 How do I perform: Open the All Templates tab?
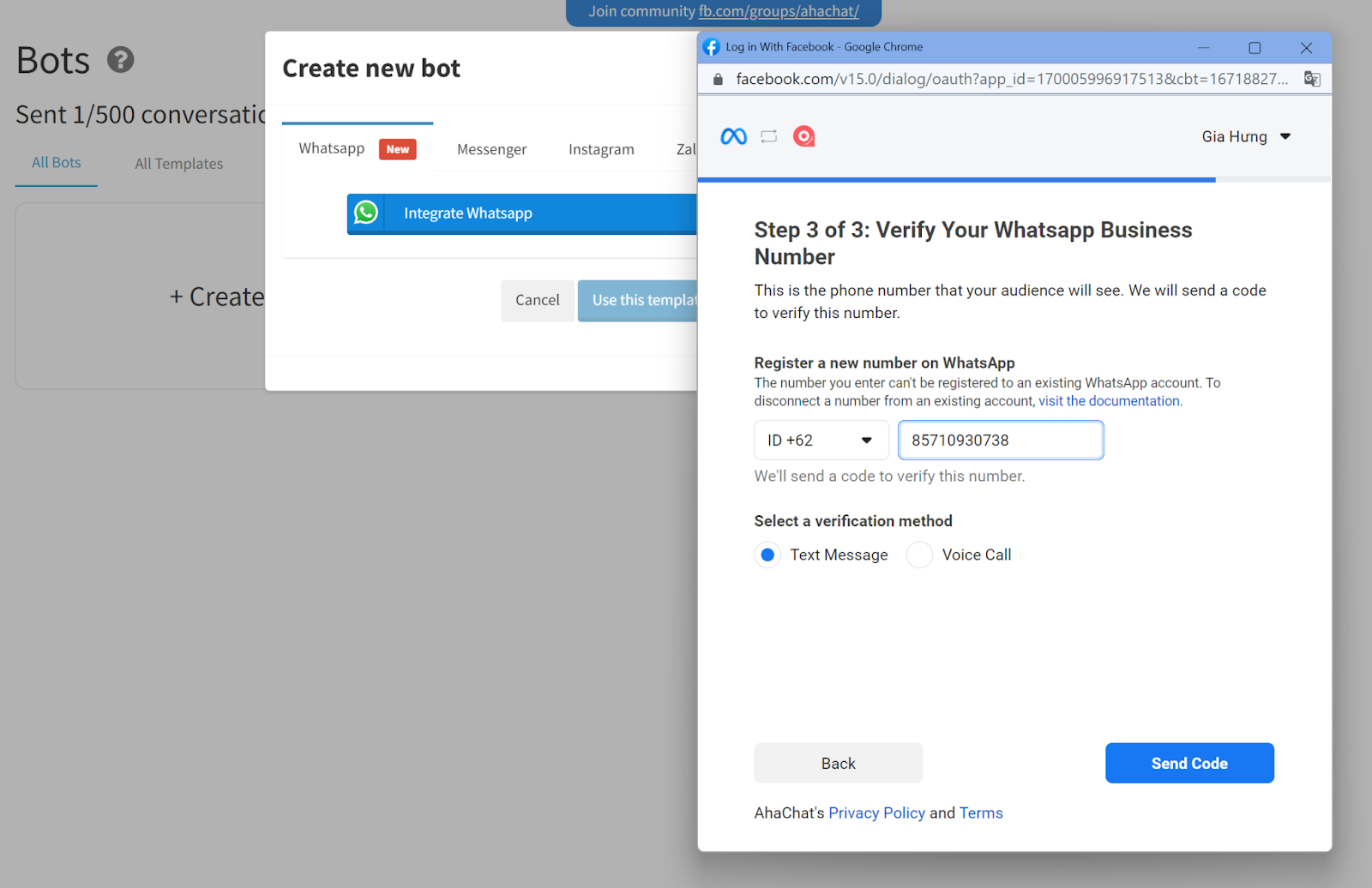click(x=178, y=164)
